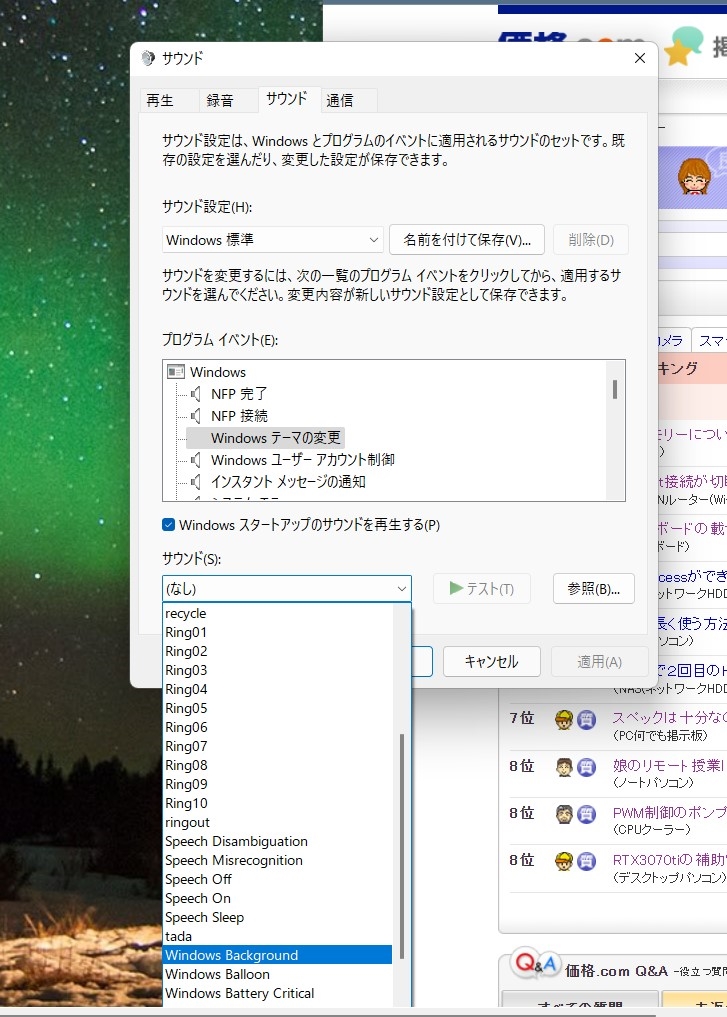Choose Windows Background sound
This screenshot has height=1017, width=727.
point(278,955)
